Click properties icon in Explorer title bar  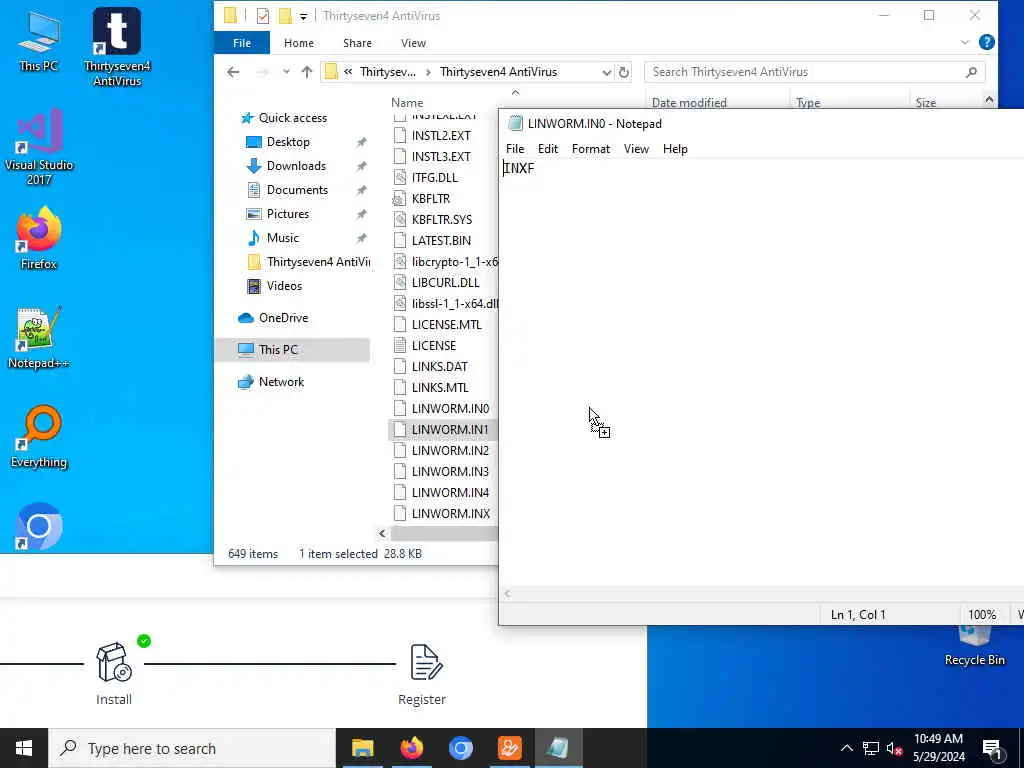[x=263, y=16]
